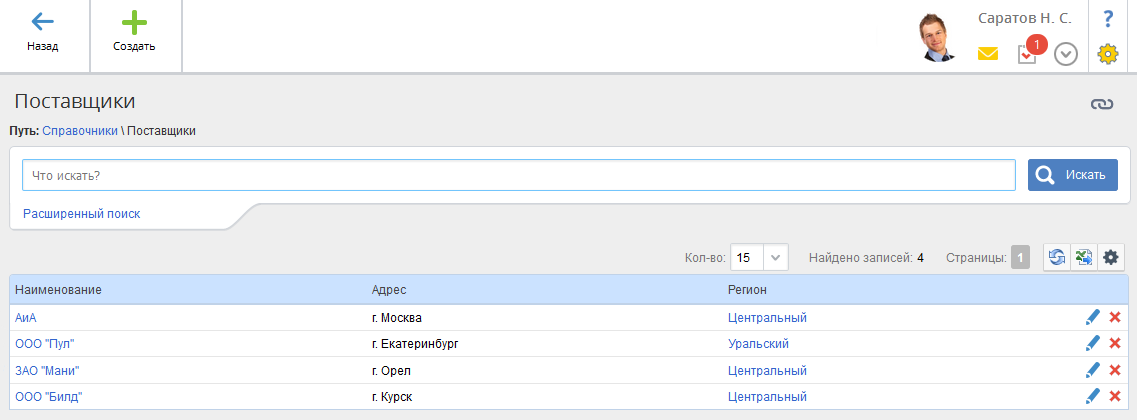Go back with the Назад button
The width and height of the screenshot is (1137, 420).
[x=42, y=35]
